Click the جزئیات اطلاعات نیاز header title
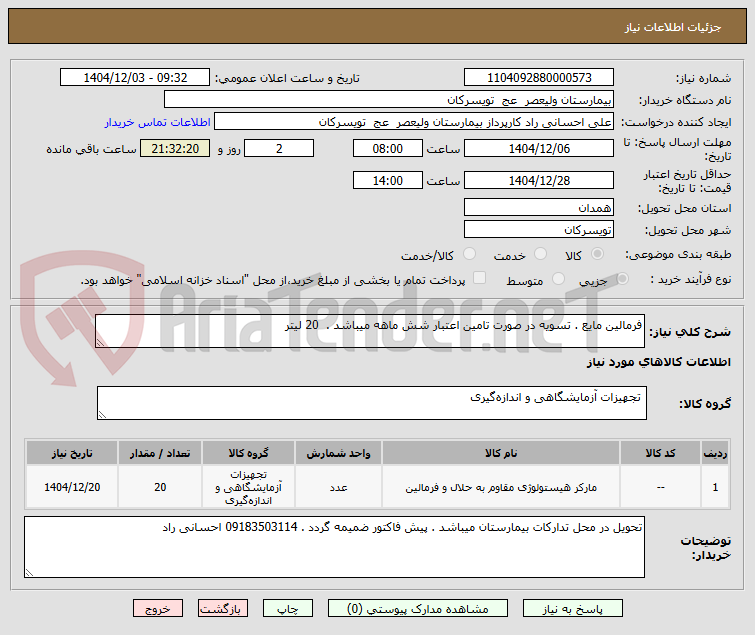The width and height of the screenshot is (755, 635). tap(673, 27)
